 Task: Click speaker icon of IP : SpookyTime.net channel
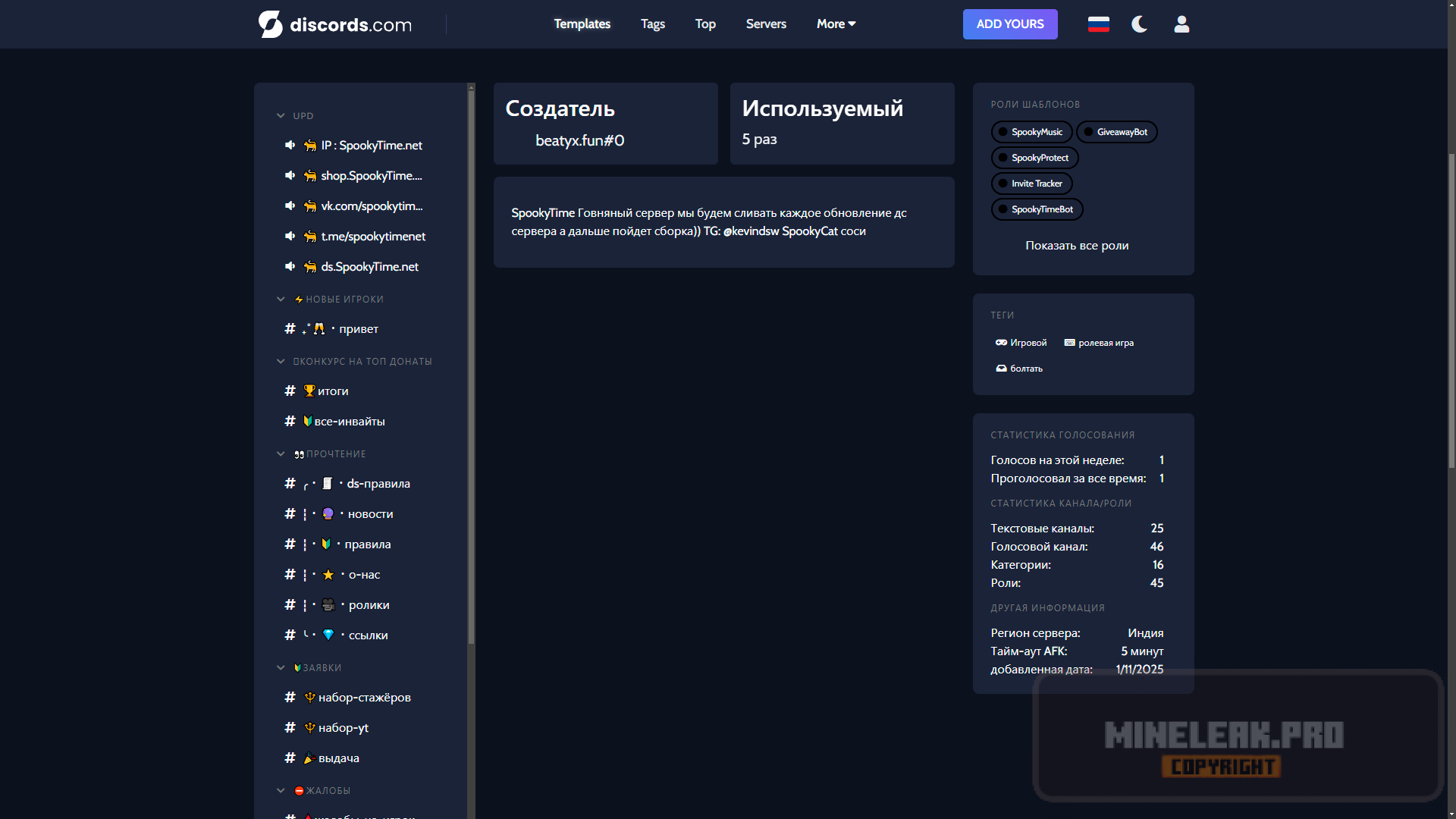(290, 145)
